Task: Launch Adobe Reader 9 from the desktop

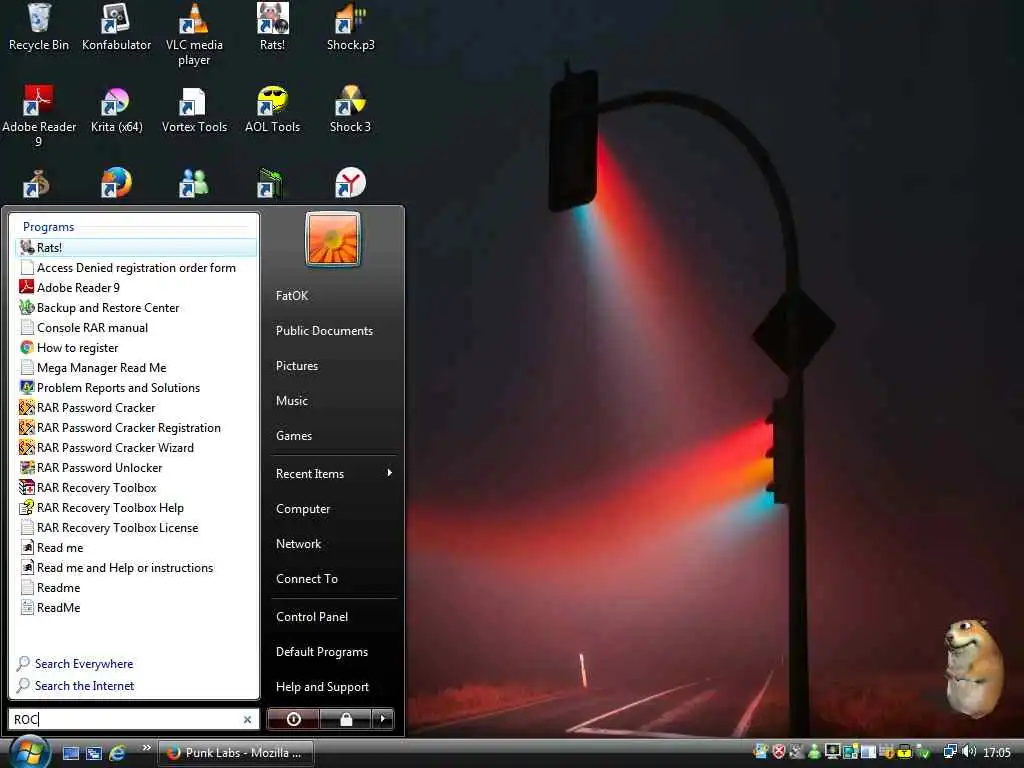Action: coord(39,116)
